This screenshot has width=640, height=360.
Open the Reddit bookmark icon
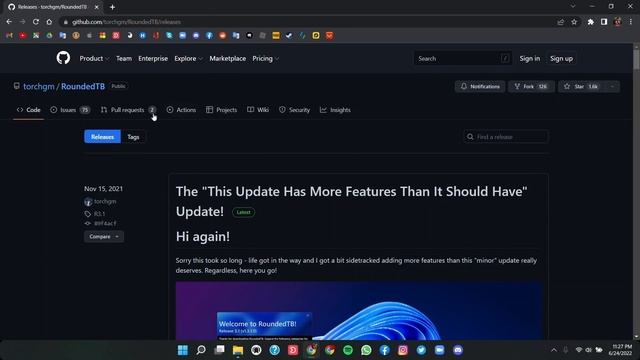point(222,36)
